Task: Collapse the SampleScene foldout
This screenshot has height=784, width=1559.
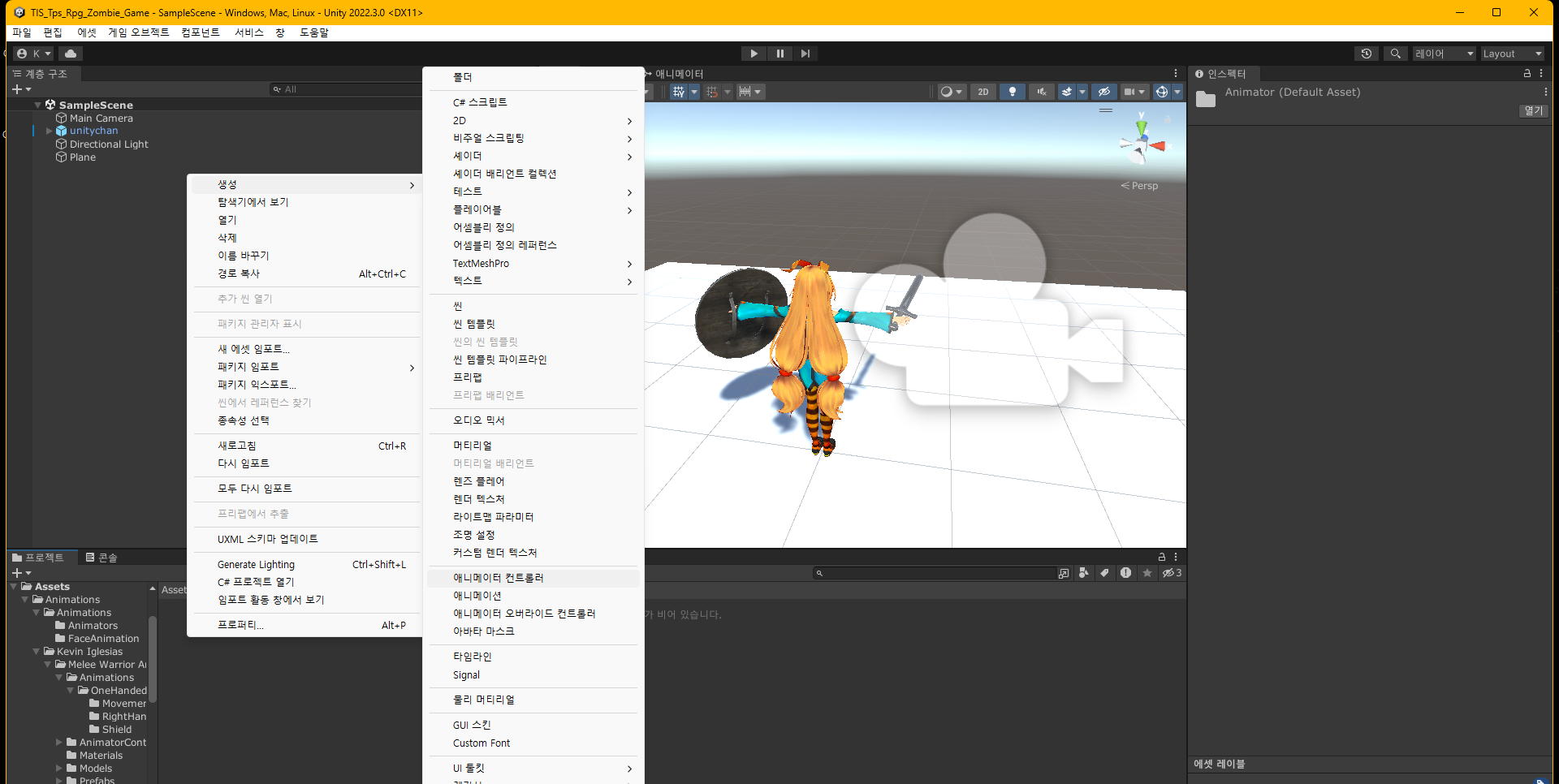Action: click(37, 106)
